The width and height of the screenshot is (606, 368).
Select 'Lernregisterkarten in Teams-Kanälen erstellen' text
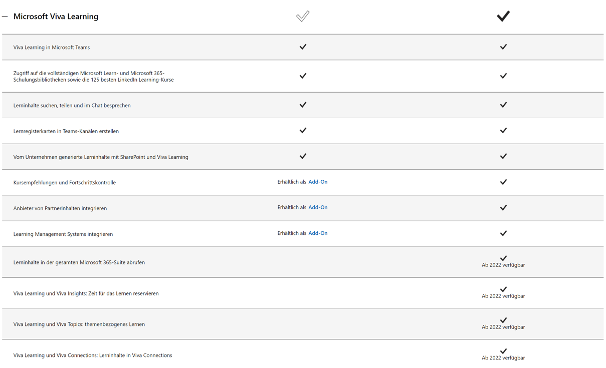point(66,131)
